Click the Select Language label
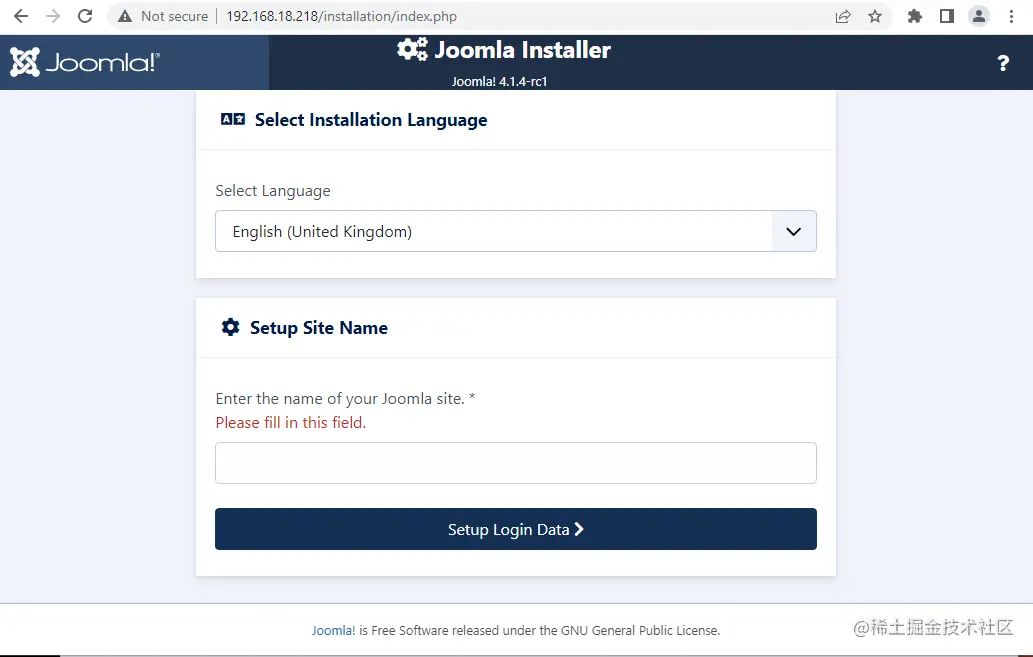This screenshot has height=657, width=1033. [x=273, y=191]
